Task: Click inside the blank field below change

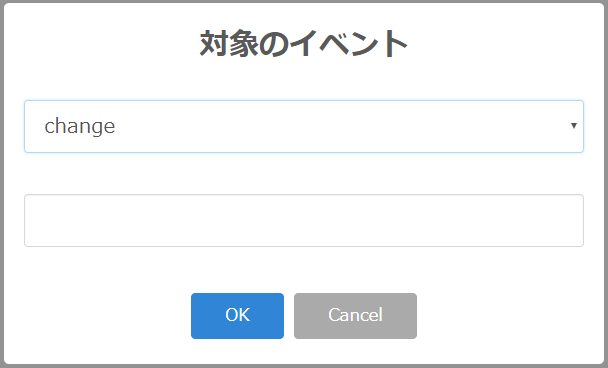Action: coord(304,220)
